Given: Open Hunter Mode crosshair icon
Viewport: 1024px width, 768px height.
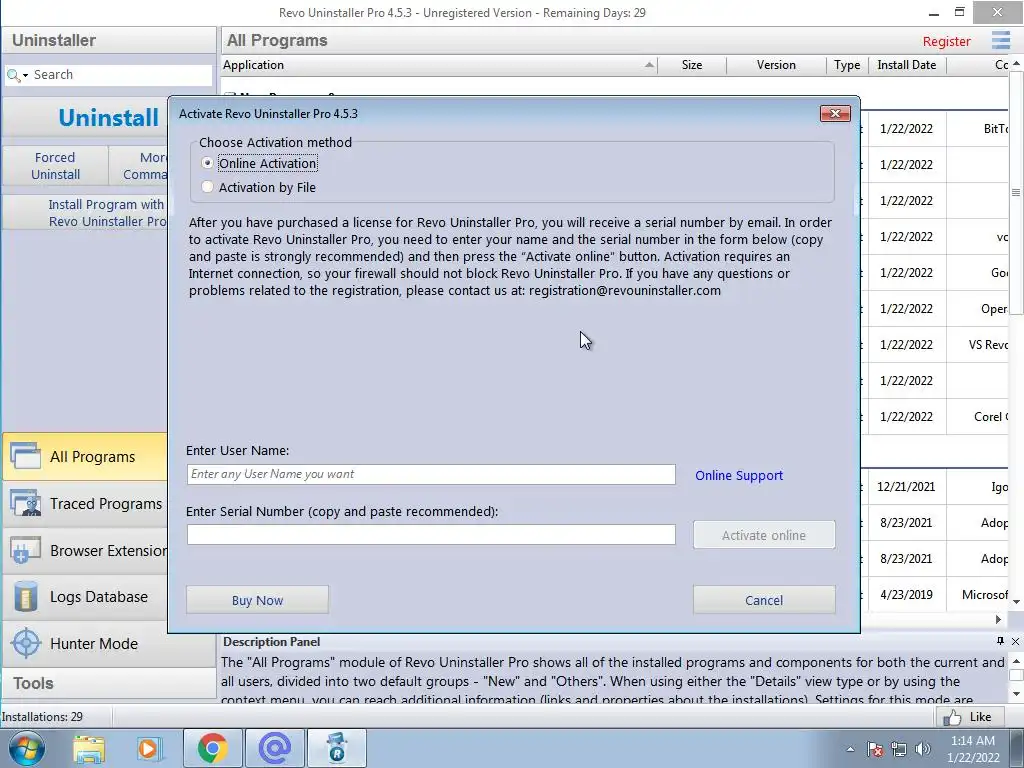Looking at the screenshot, I should [26, 643].
